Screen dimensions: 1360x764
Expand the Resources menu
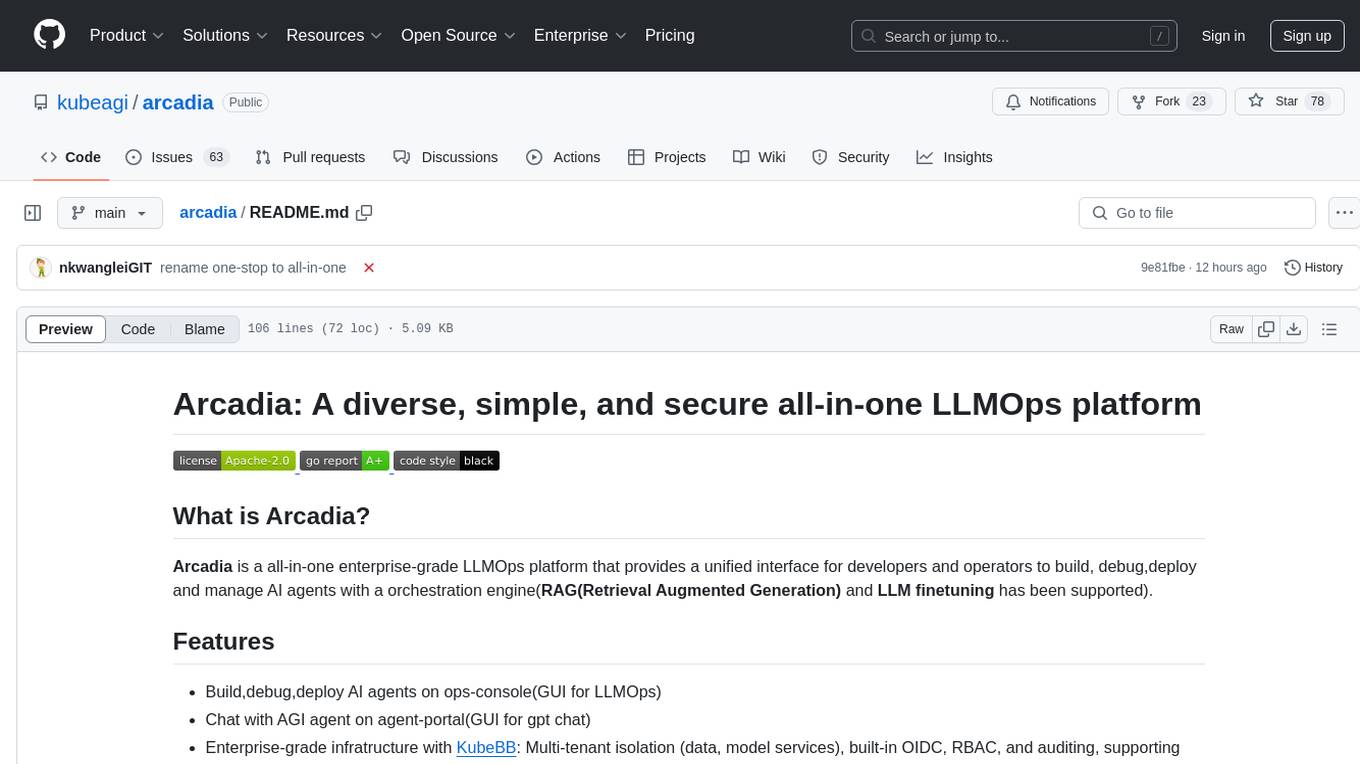(335, 35)
